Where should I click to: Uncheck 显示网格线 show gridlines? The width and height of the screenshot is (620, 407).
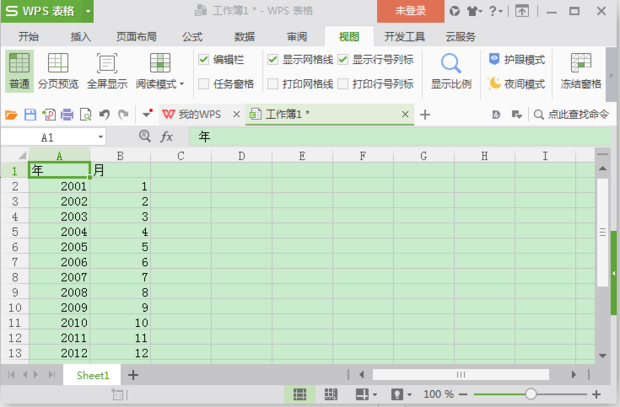(273, 60)
